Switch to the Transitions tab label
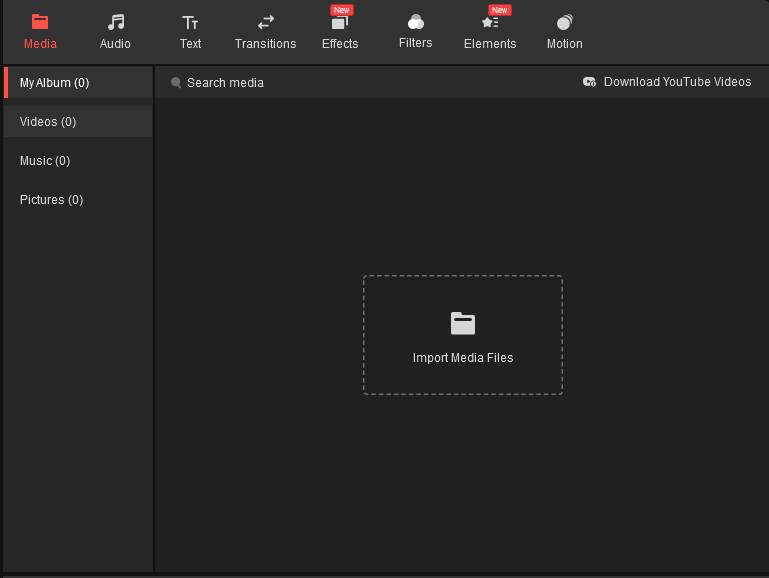769x578 pixels. tap(265, 44)
